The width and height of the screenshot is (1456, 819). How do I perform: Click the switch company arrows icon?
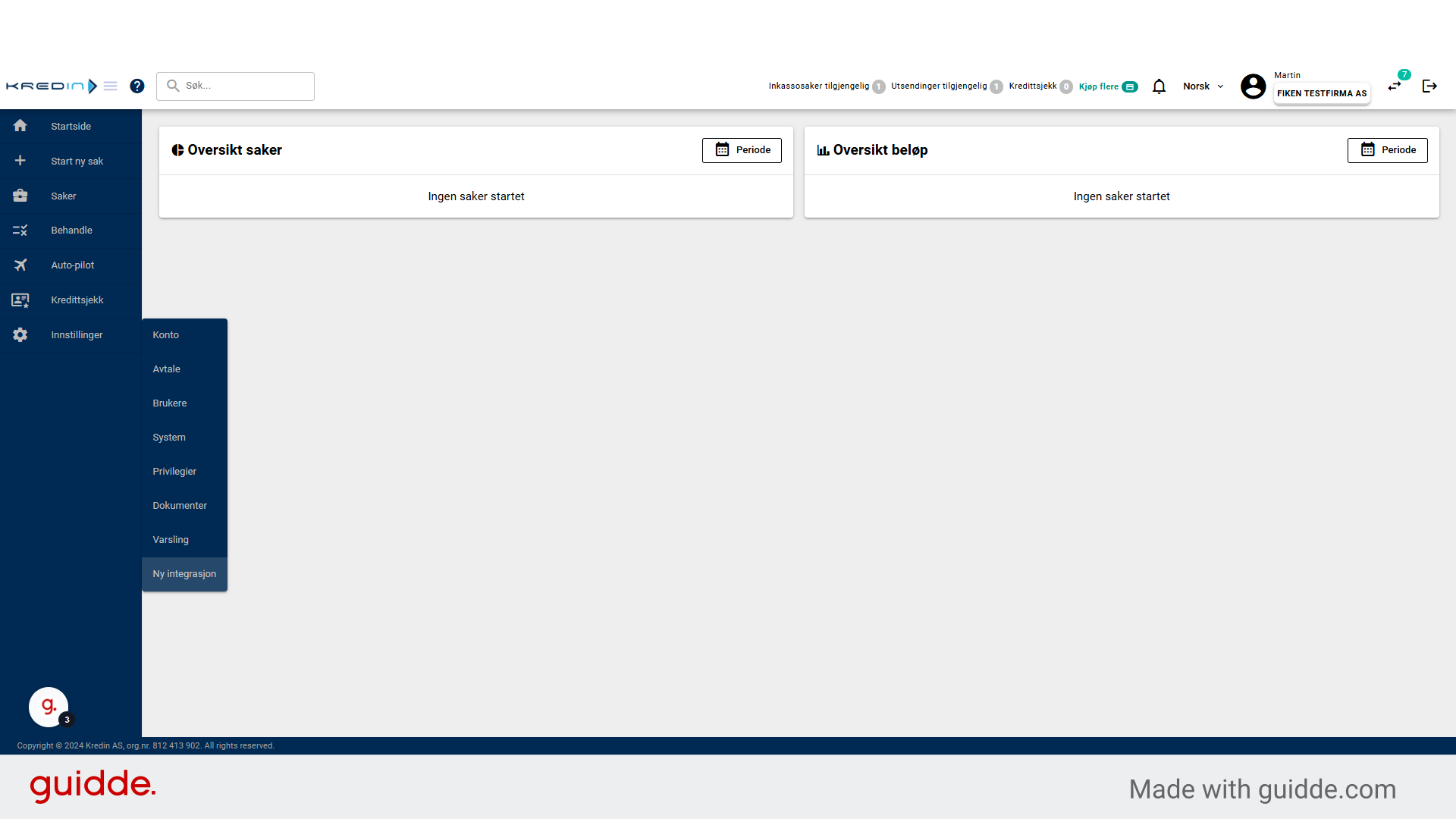pyautogui.click(x=1395, y=86)
